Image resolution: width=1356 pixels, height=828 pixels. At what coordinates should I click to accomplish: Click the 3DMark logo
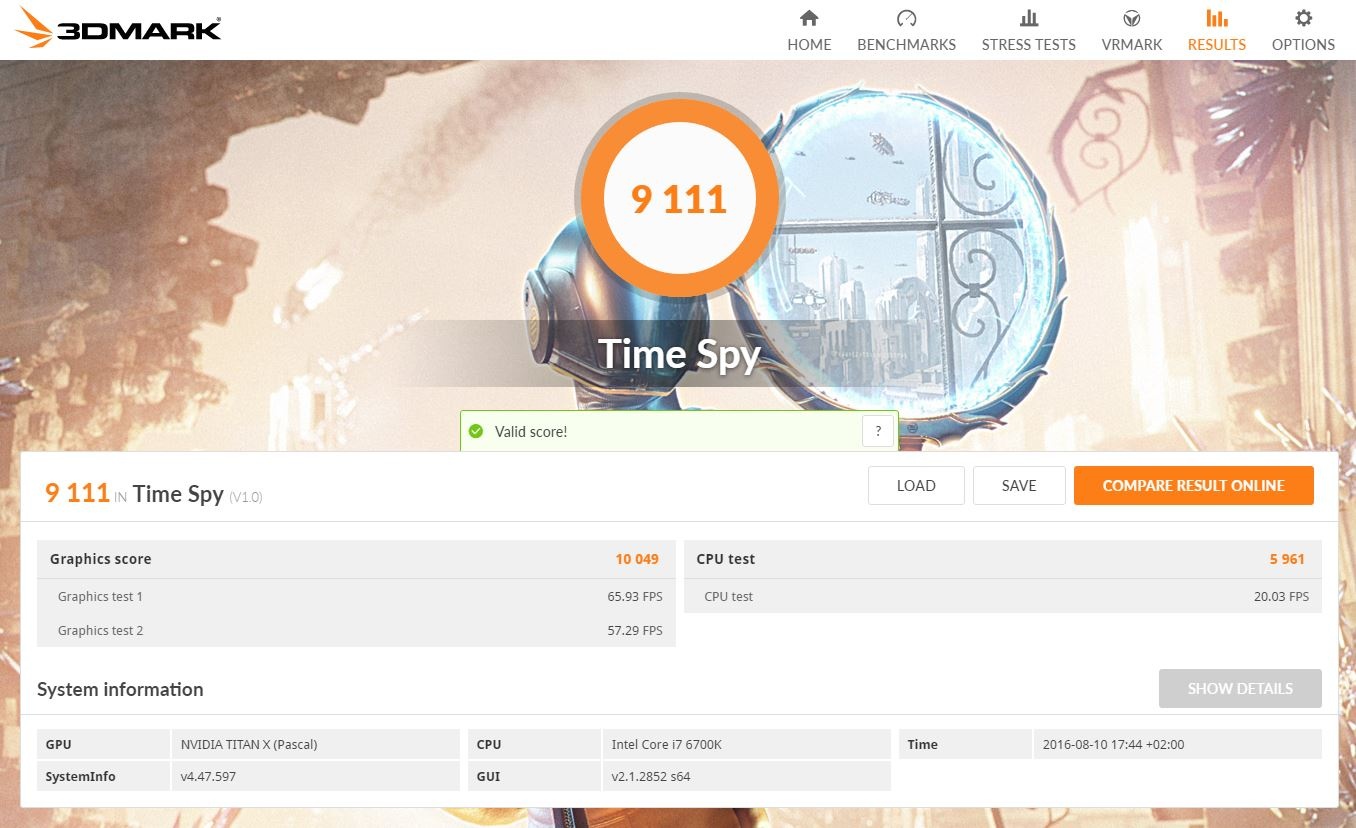coord(120,28)
